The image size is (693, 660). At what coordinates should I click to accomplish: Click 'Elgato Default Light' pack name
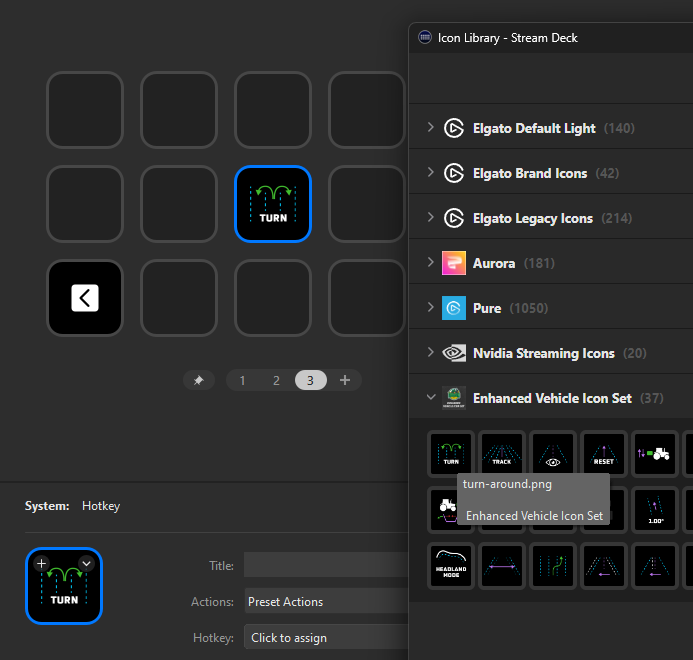point(534,128)
